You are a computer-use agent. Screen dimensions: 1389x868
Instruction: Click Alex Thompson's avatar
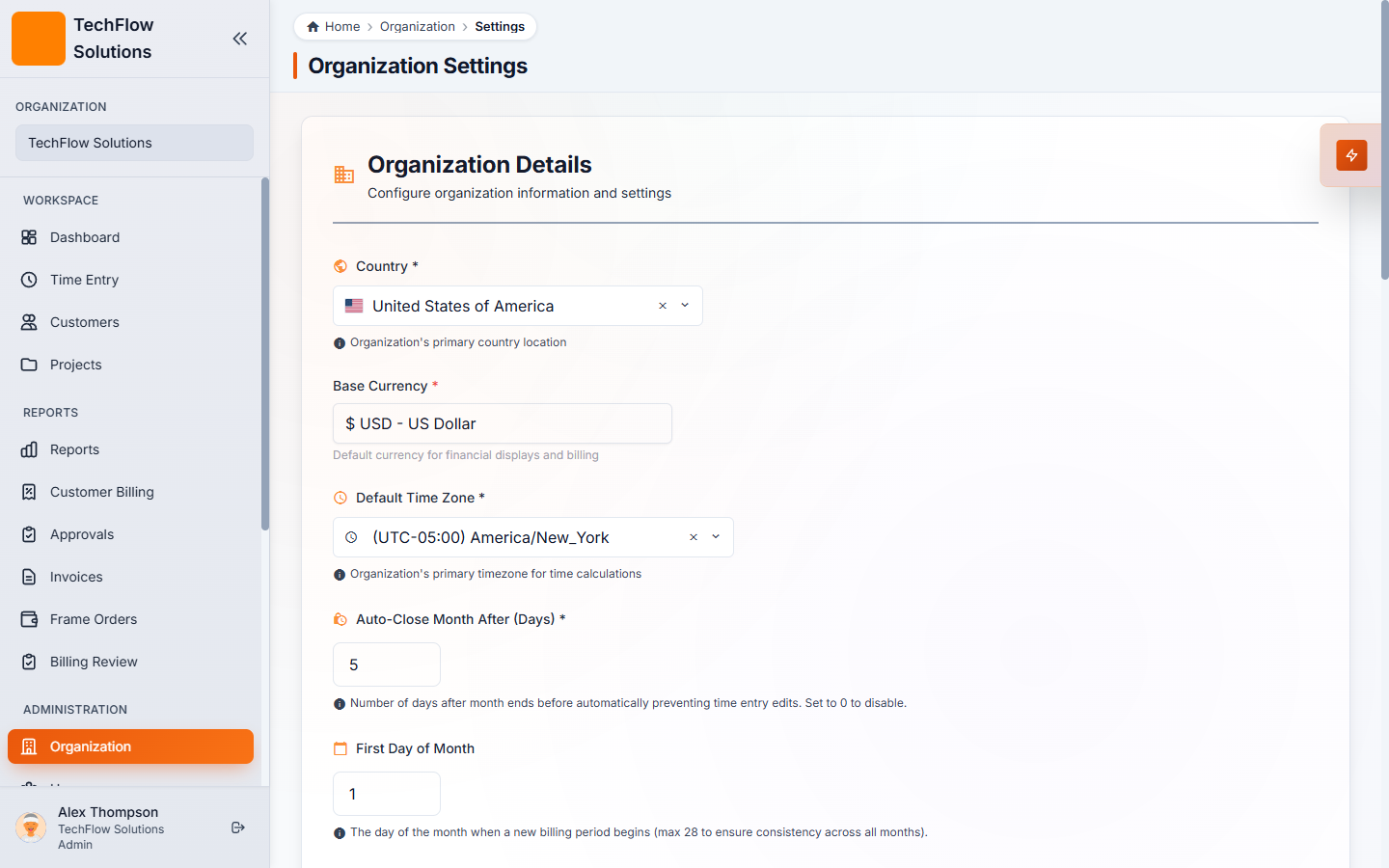[31, 827]
